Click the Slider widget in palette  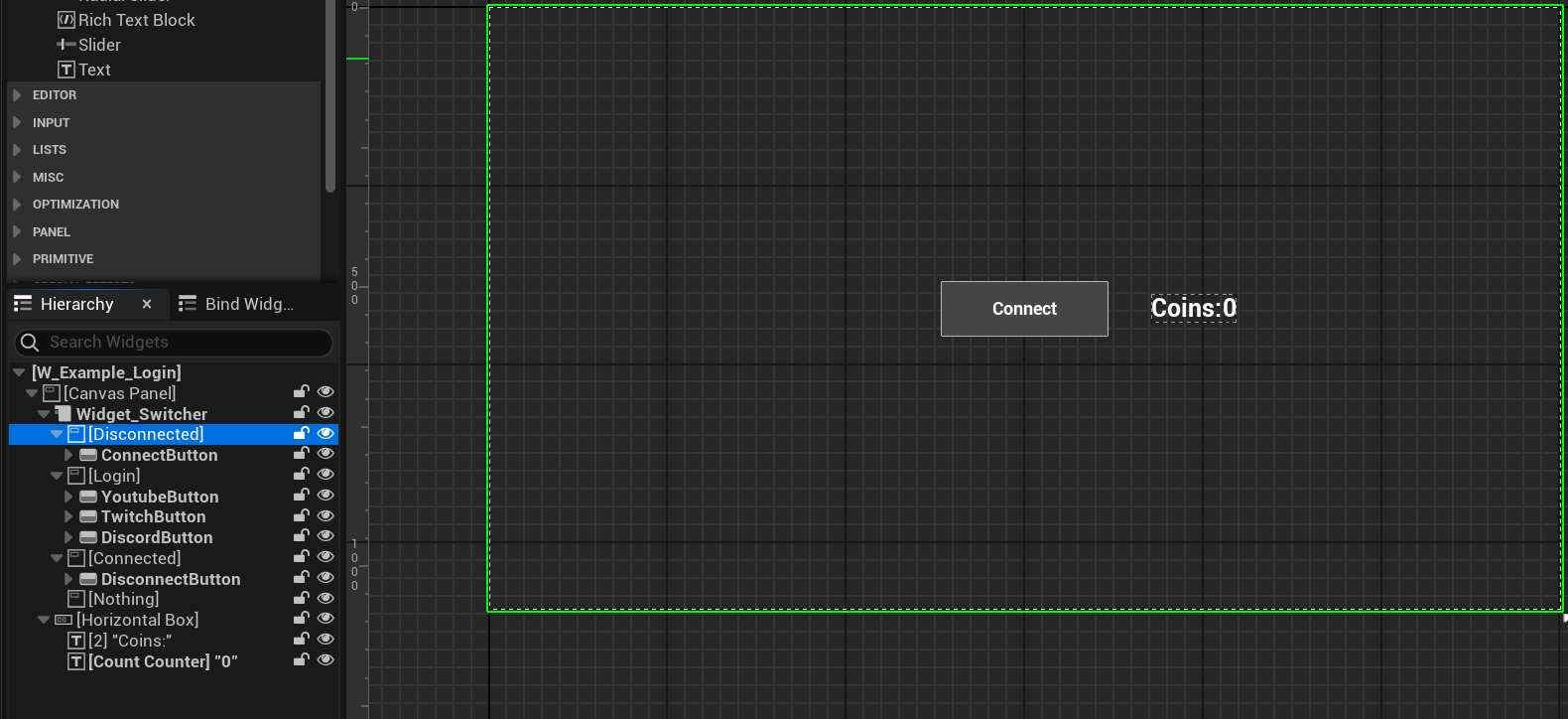pos(99,45)
